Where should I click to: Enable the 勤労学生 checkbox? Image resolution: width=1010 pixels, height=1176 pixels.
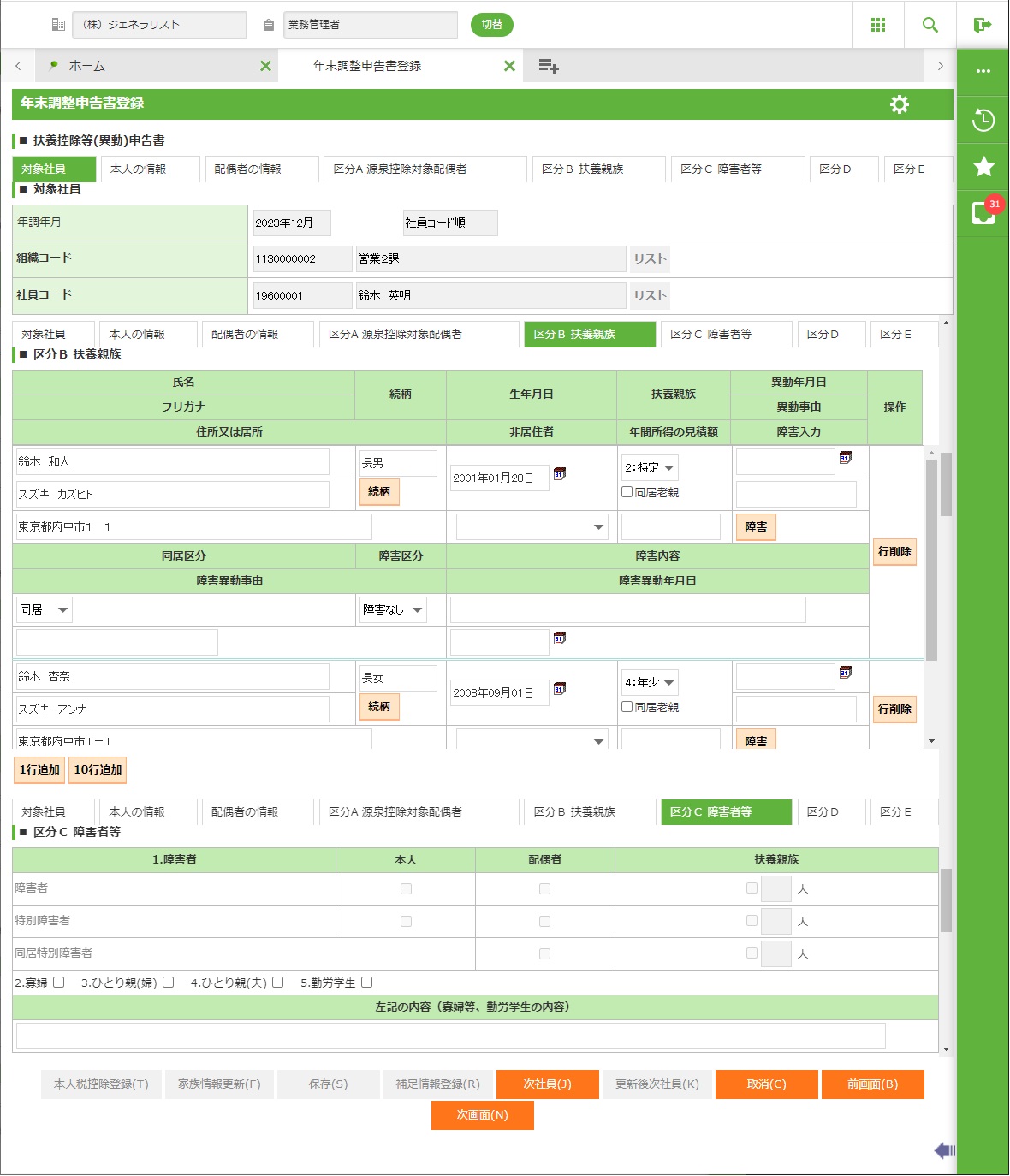coord(367,983)
